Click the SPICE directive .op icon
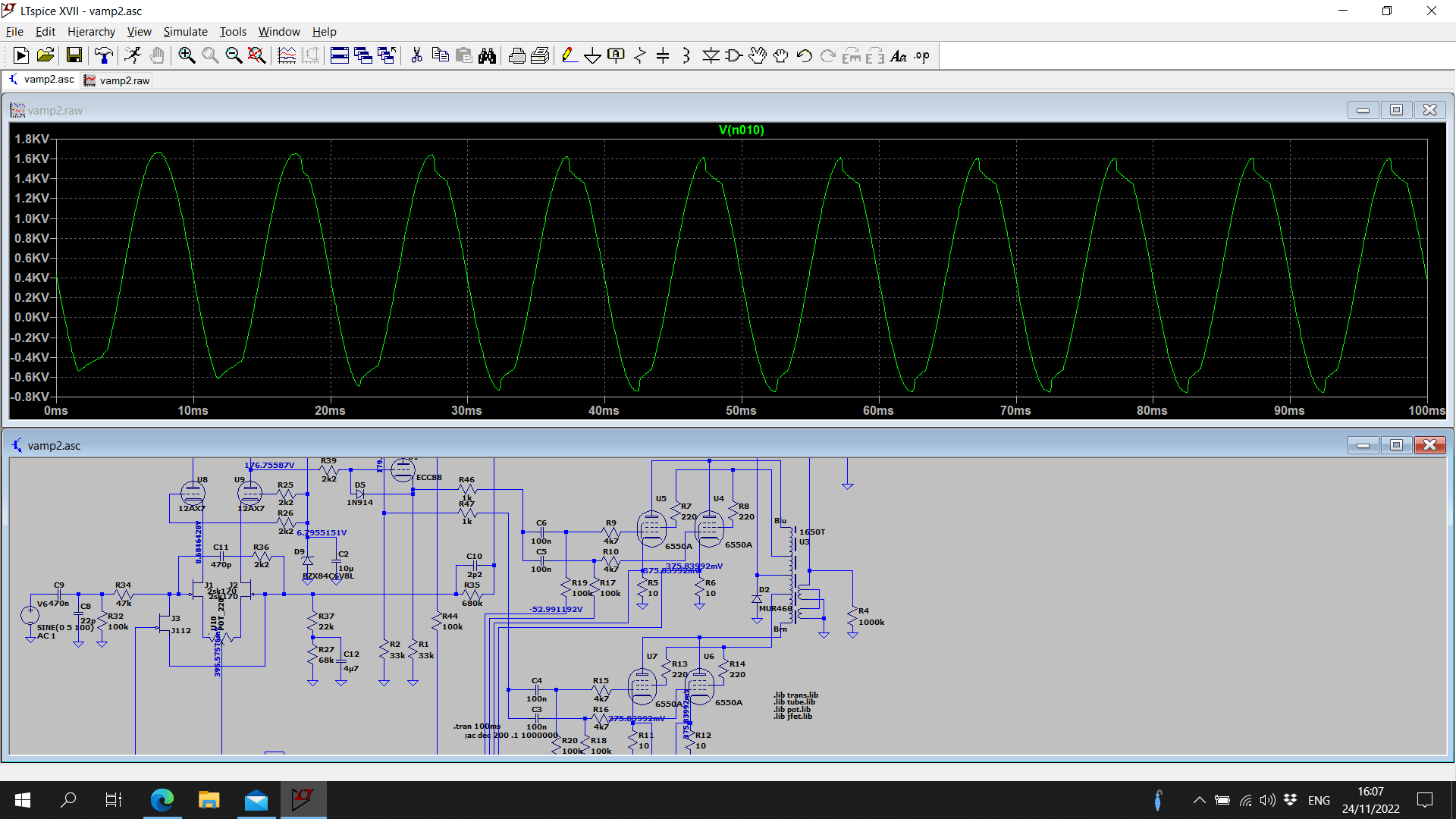The width and height of the screenshot is (1456, 819). [922, 55]
